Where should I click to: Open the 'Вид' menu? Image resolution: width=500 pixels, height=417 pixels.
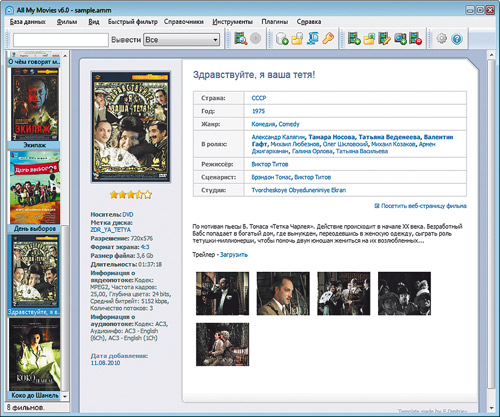pyautogui.click(x=94, y=22)
